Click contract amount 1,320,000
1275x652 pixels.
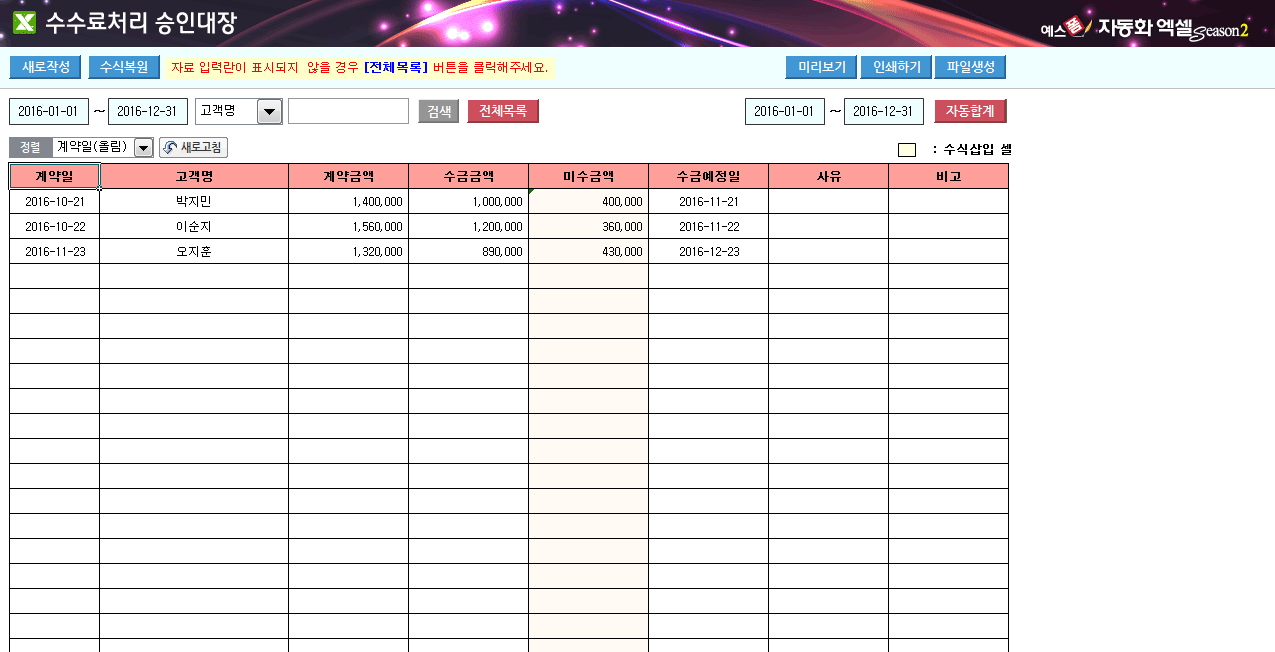(x=349, y=251)
